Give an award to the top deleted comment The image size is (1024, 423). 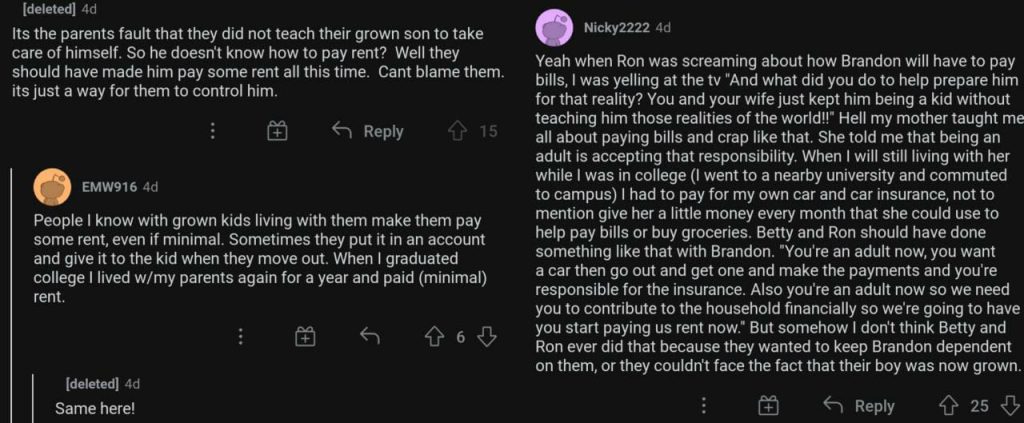[277, 131]
